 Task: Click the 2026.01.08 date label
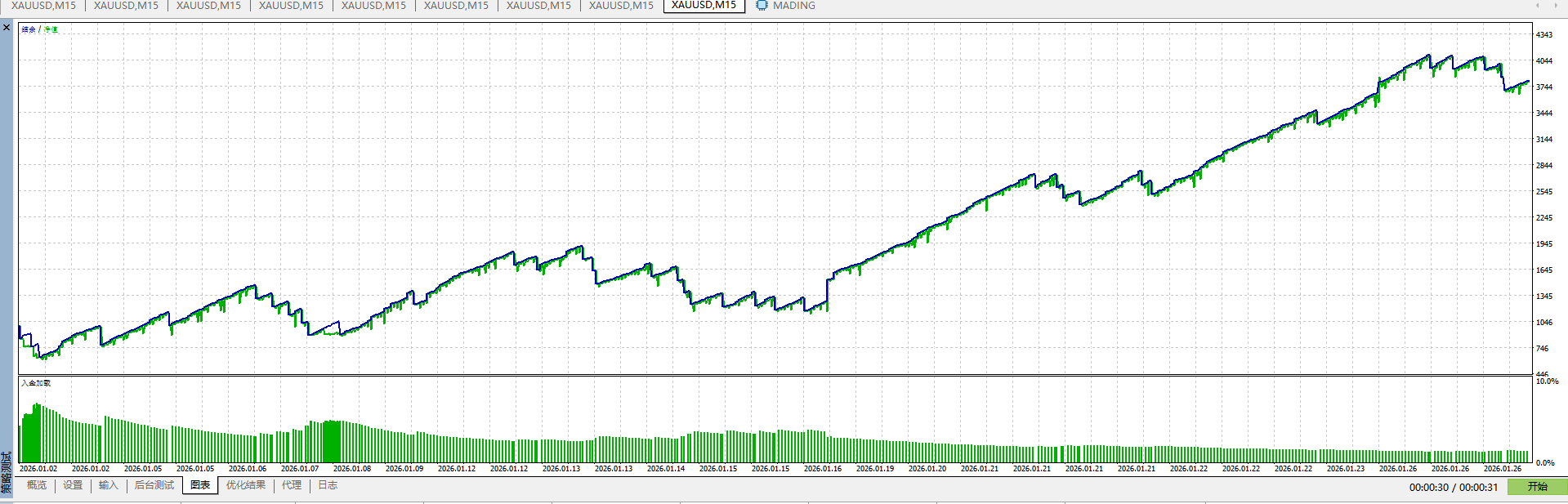coord(352,469)
